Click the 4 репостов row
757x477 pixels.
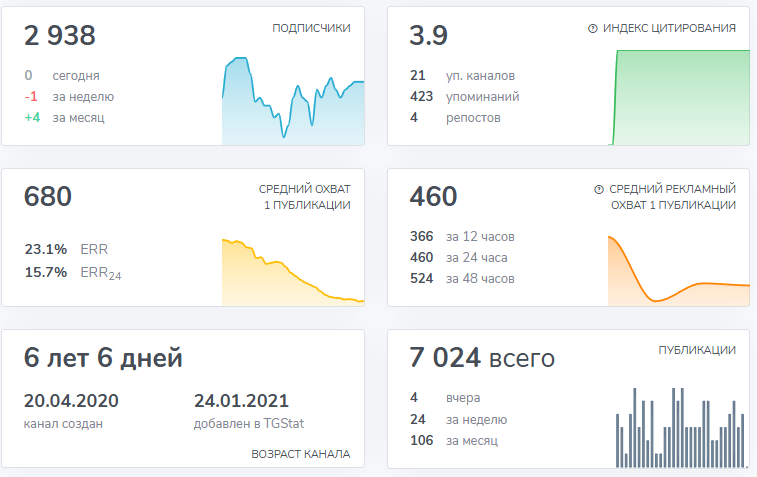(x=455, y=118)
